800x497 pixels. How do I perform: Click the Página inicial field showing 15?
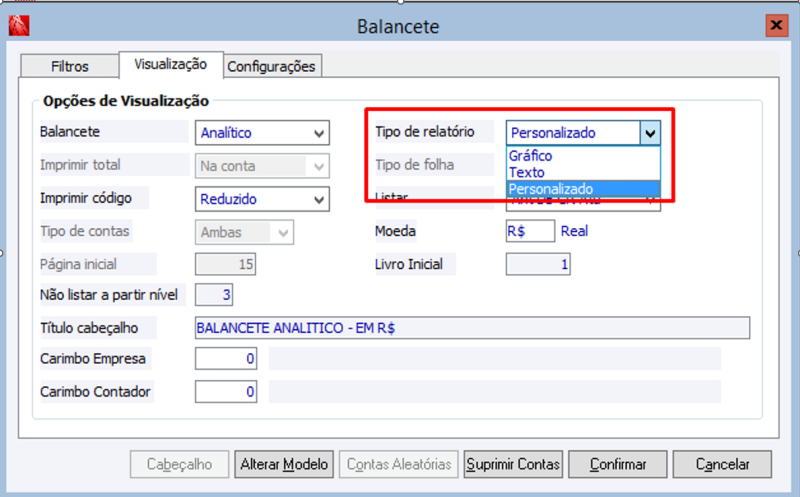pyautogui.click(x=225, y=264)
